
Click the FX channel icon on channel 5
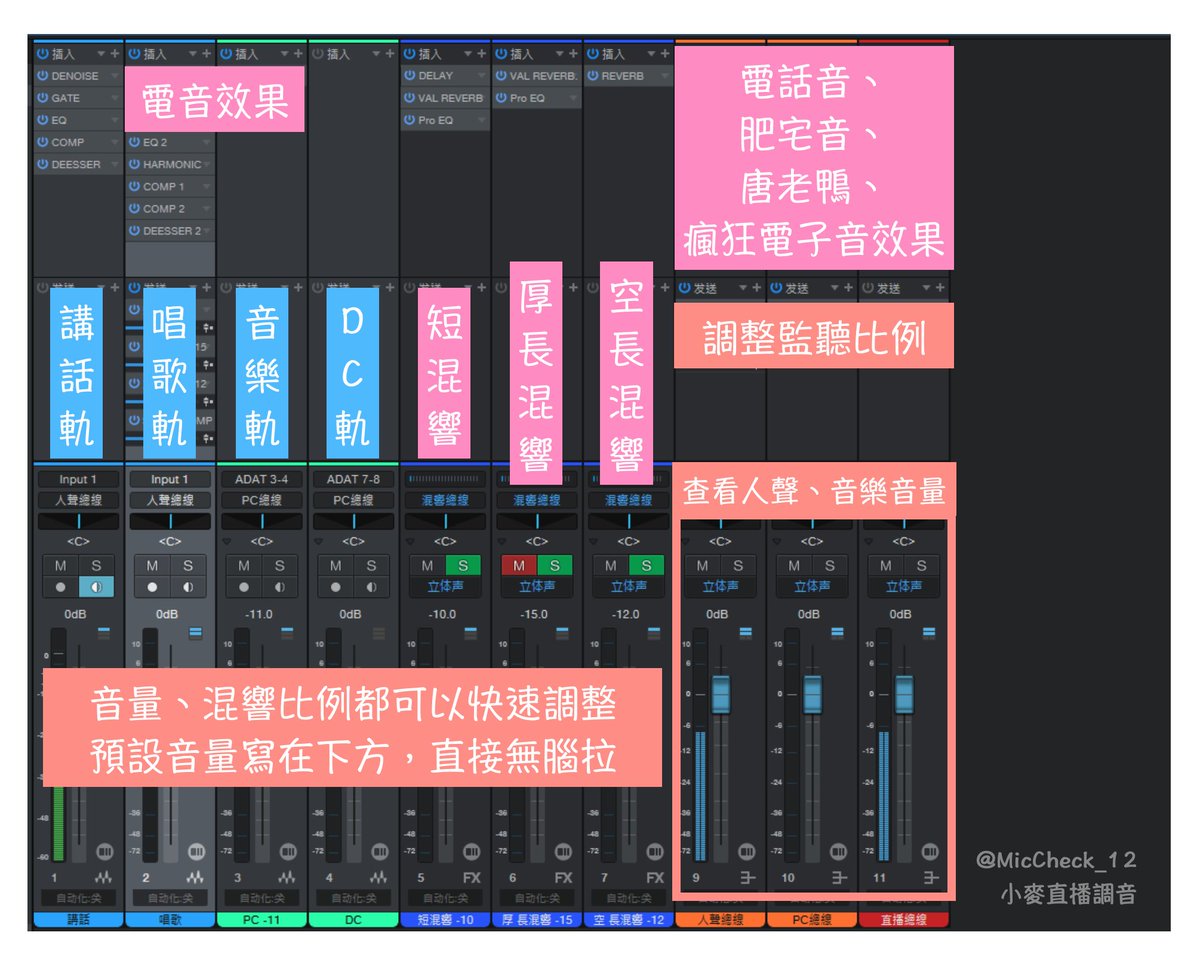[471, 877]
